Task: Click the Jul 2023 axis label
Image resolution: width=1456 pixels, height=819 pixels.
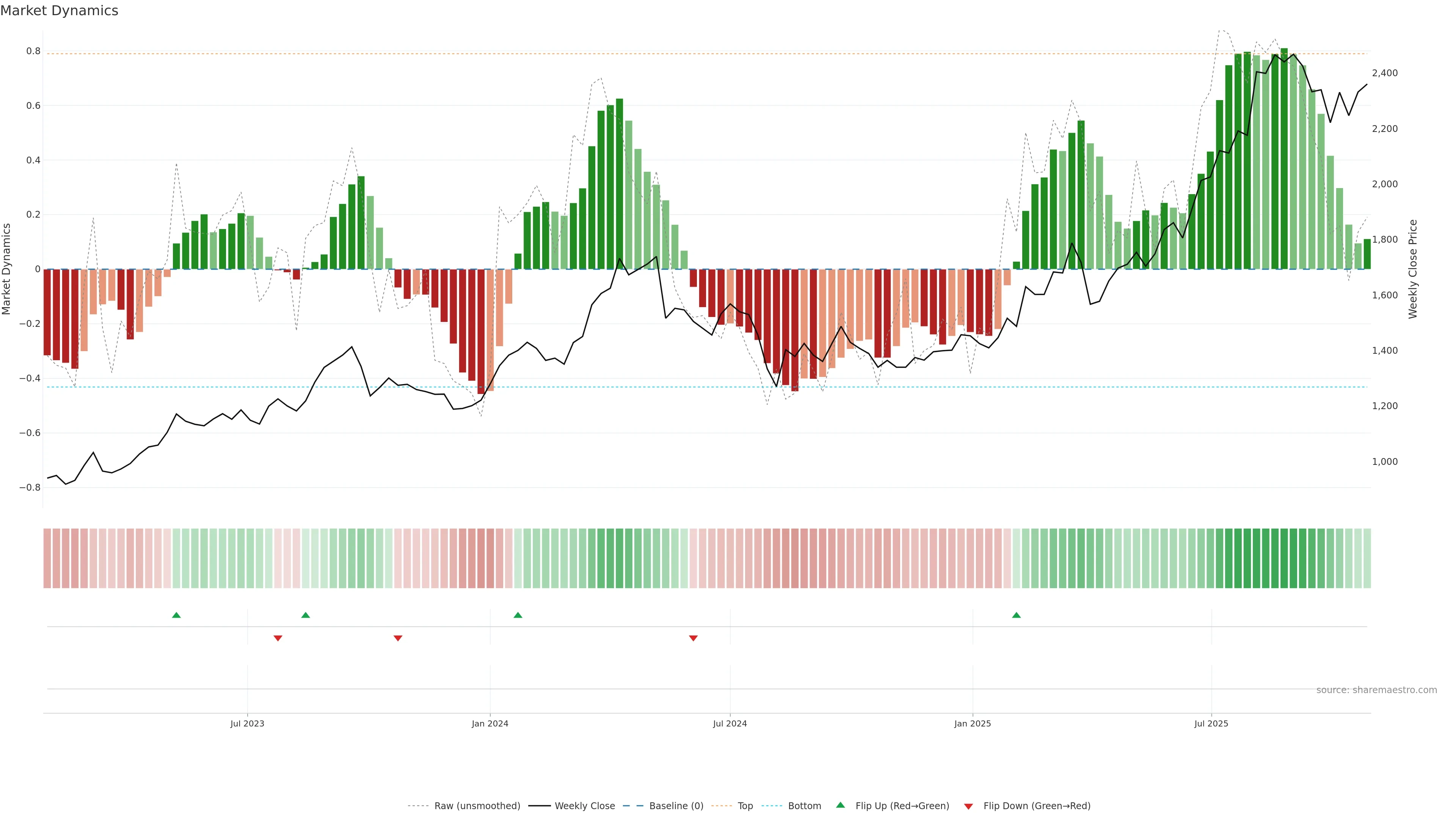Action: pyautogui.click(x=247, y=723)
